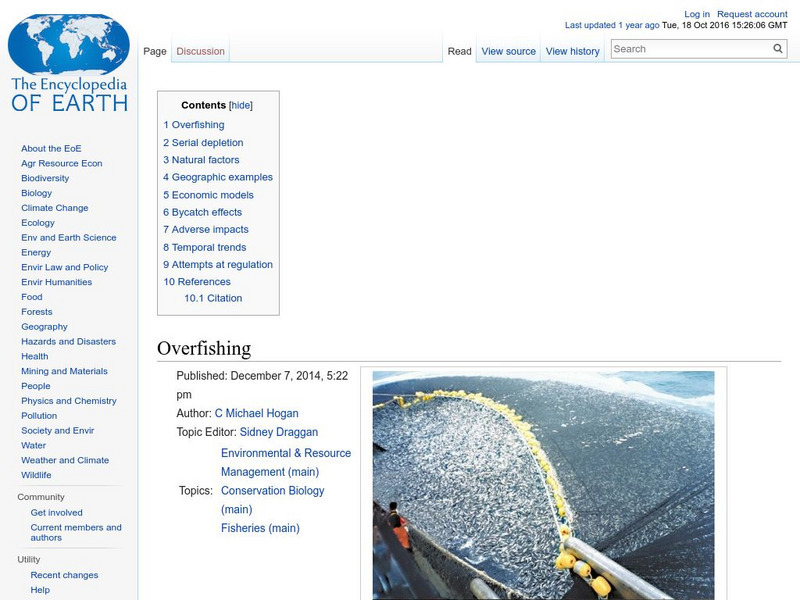Open Ecology sidebar link
The image size is (800, 600).
[x=38, y=222]
